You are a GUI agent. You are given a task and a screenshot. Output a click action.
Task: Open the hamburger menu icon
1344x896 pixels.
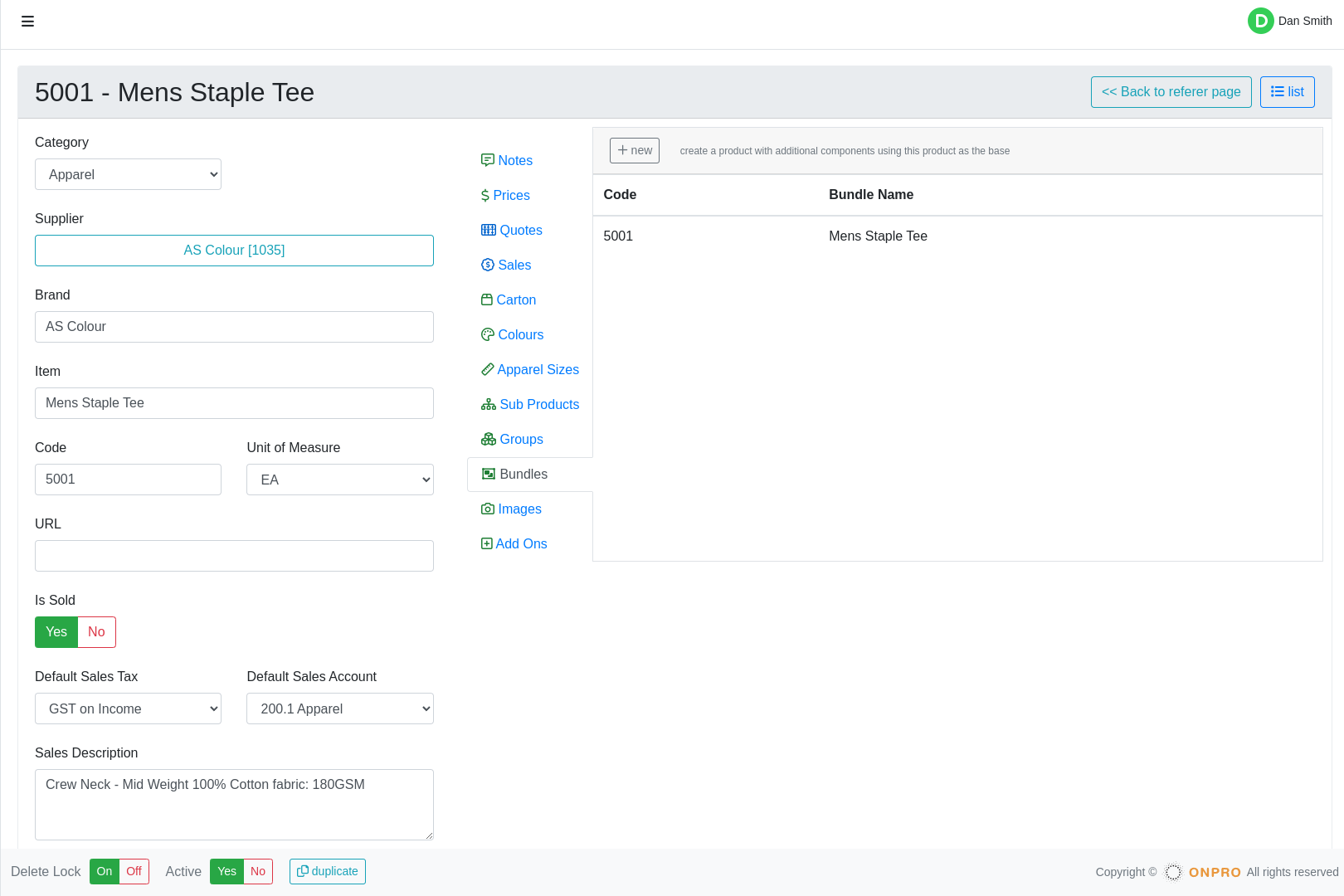point(27,21)
